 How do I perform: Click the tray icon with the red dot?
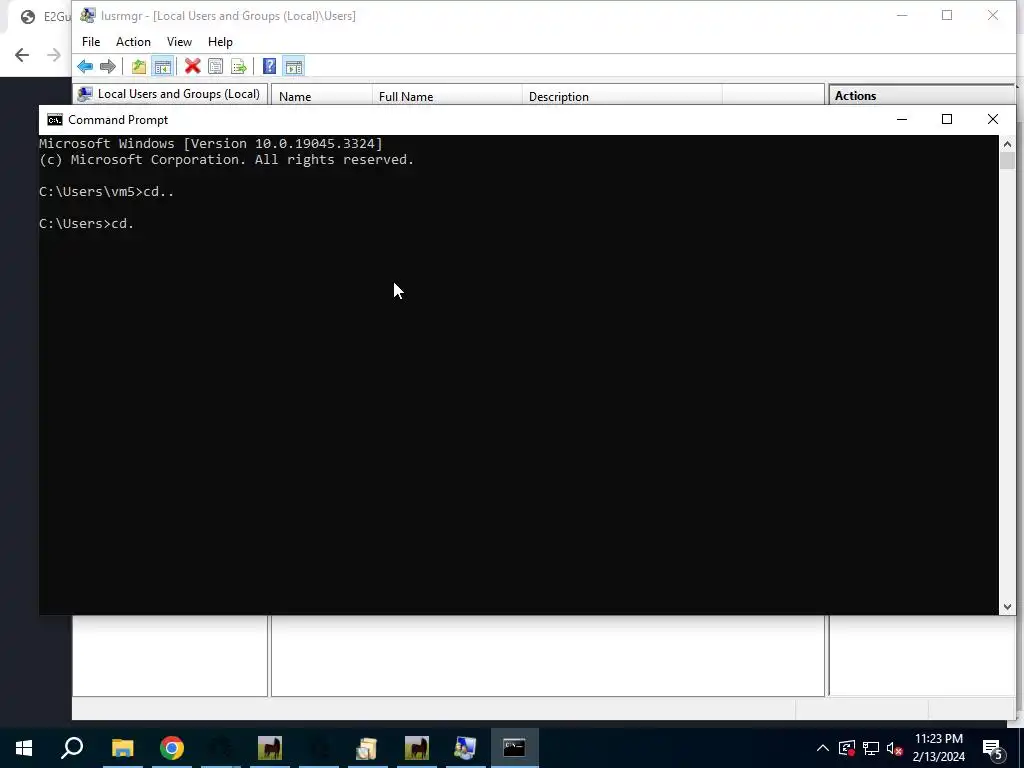846,748
